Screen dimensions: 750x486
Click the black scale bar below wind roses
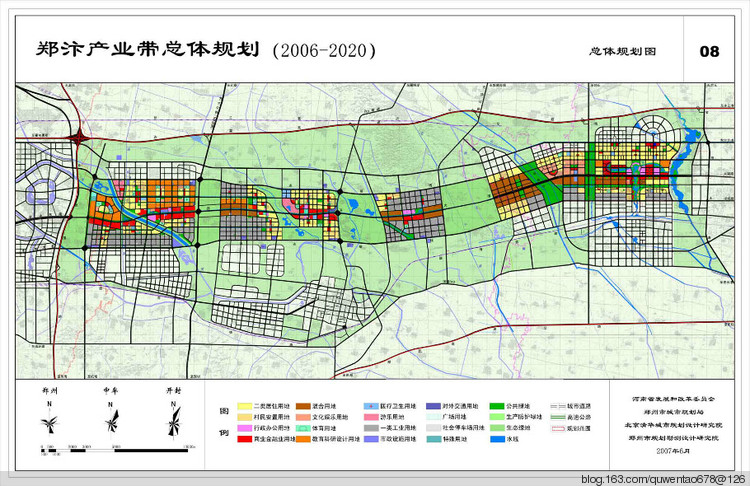[x=115, y=450]
